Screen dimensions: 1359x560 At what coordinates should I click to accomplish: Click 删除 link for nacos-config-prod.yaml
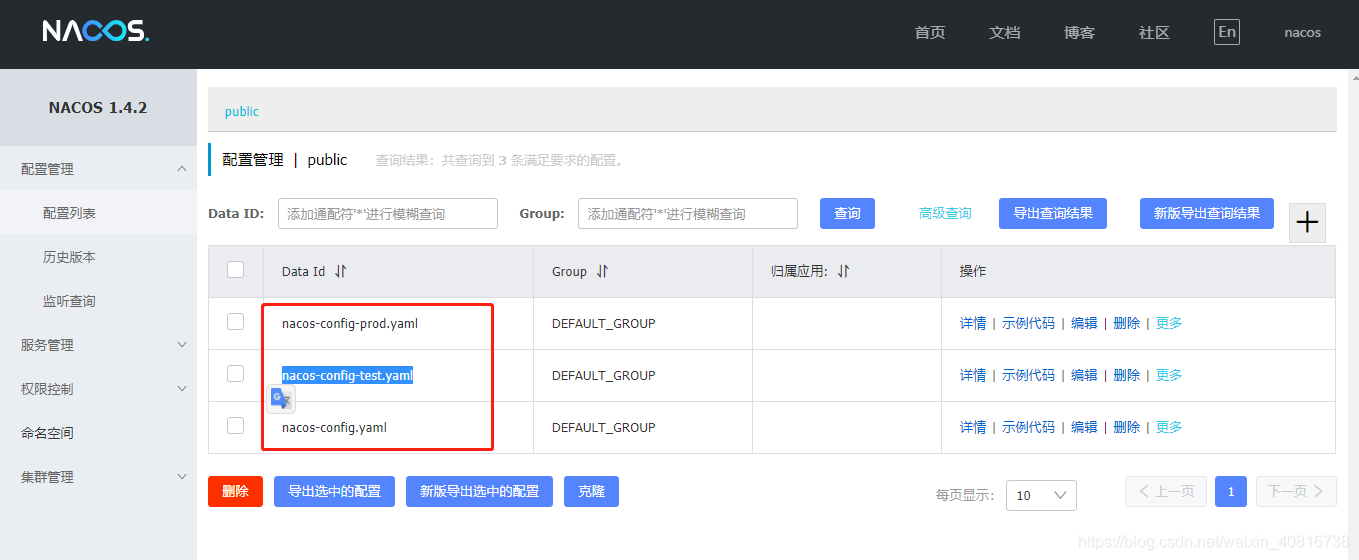(x=1126, y=323)
